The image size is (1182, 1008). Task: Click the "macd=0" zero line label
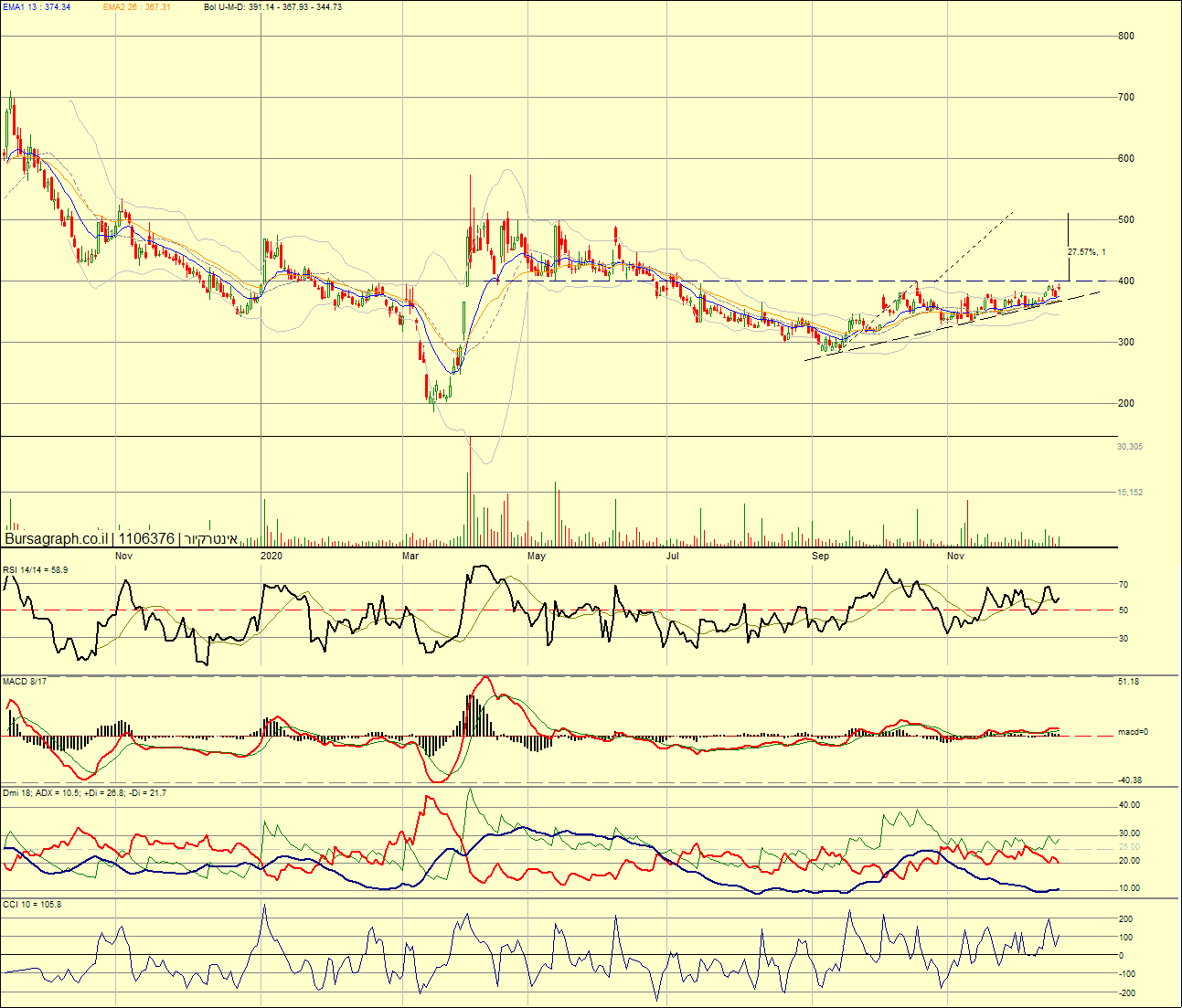(1133, 733)
